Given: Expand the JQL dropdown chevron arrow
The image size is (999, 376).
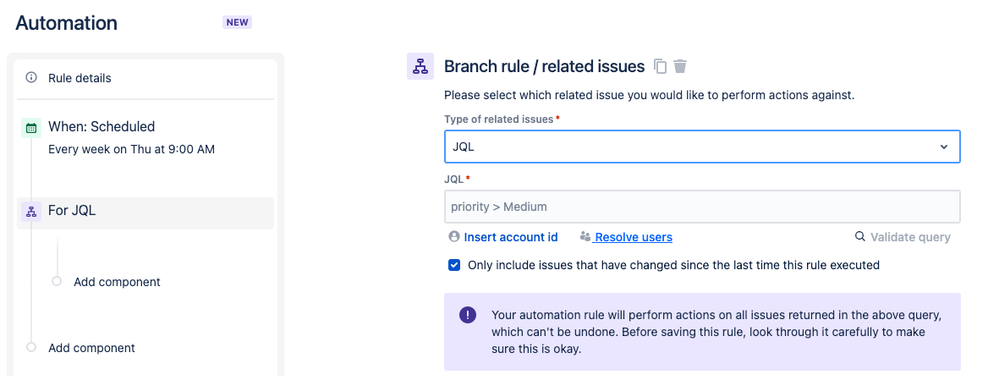Looking at the screenshot, I should coord(944,147).
